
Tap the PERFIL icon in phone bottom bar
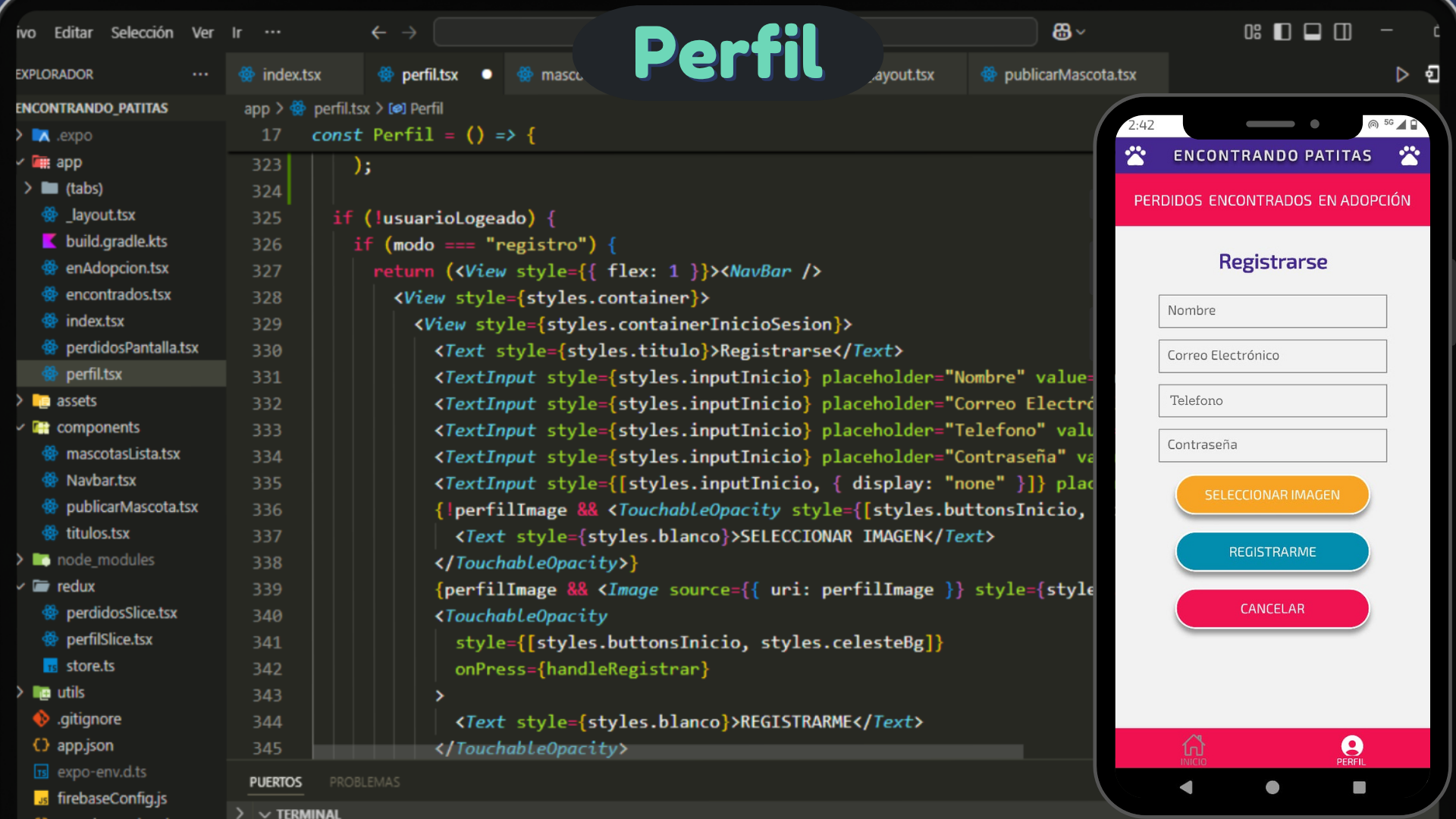1351,749
